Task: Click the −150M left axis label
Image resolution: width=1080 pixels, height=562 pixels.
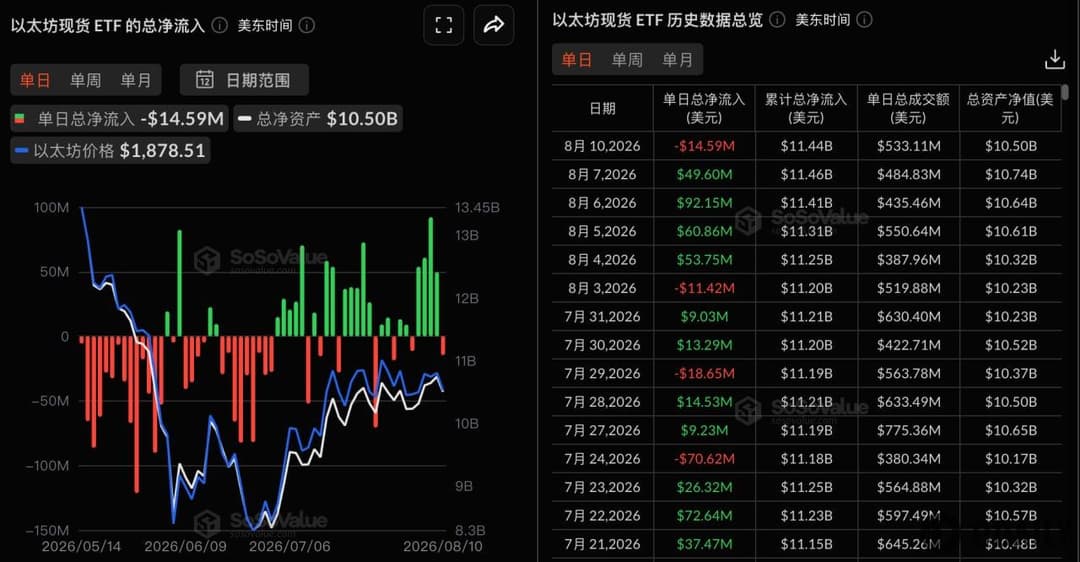Action: click(x=48, y=530)
